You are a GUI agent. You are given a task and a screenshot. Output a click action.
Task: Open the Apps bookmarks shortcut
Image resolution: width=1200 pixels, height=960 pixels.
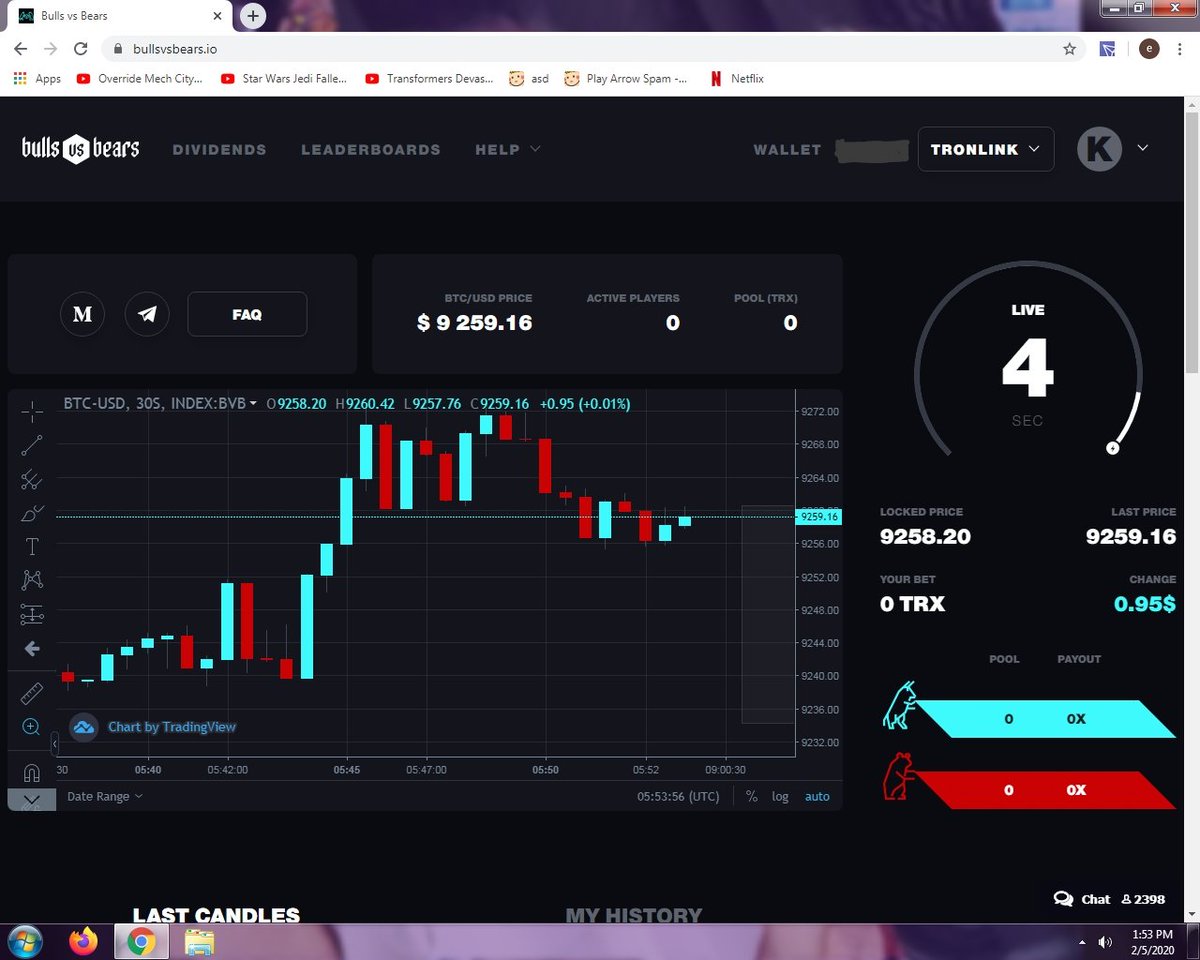tap(36, 78)
